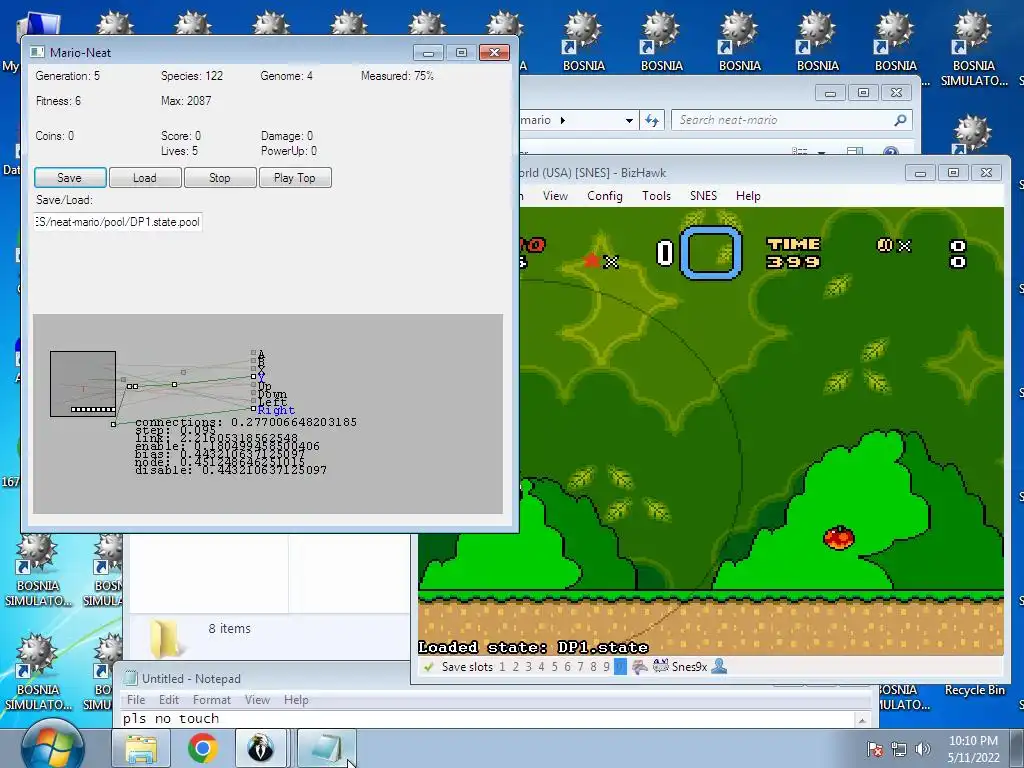
Task: Select save slot 5 in BizHawk status bar
Action: (x=554, y=667)
